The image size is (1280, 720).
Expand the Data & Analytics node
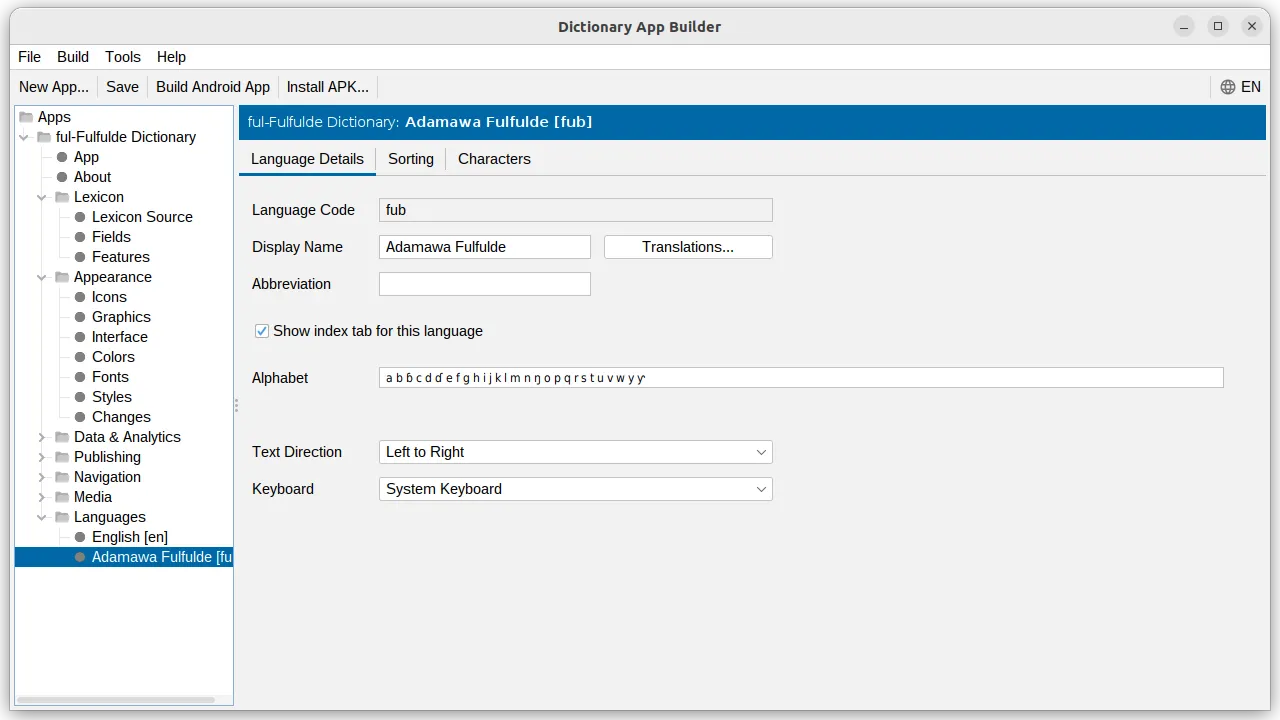pyautogui.click(x=42, y=437)
